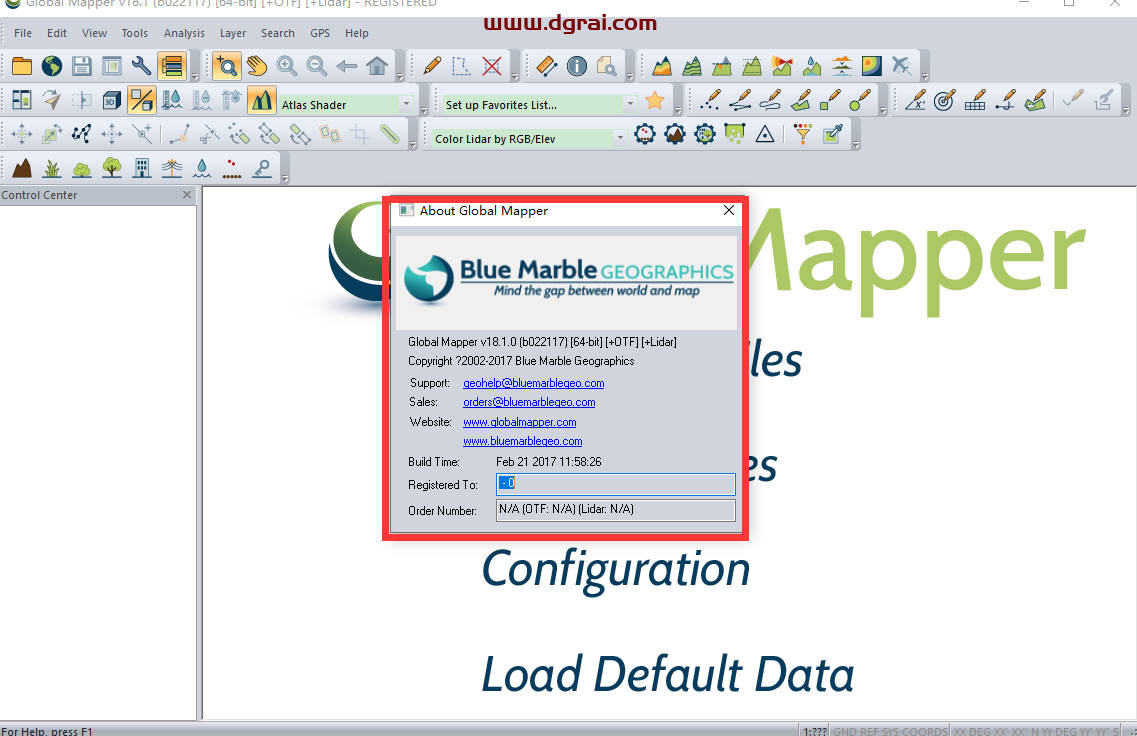Click the favorites star icon
The width and height of the screenshot is (1137, 736).
tap(655, 100)
